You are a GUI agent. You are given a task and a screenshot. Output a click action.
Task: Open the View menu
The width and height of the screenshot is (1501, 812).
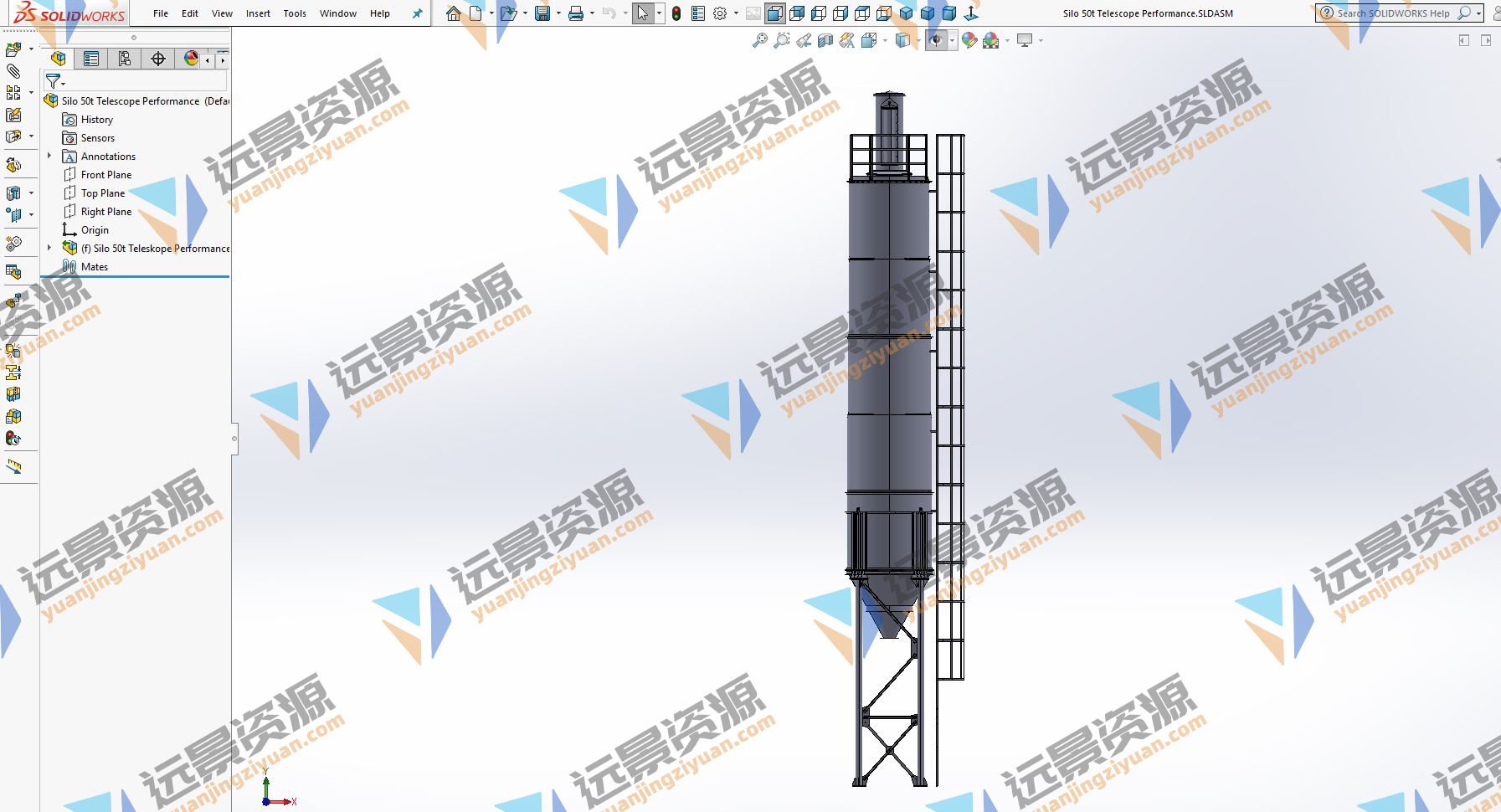point(222,13)
